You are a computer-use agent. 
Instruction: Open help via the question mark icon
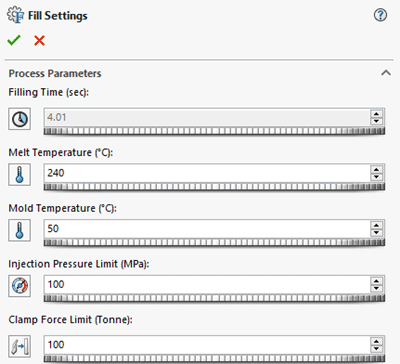point(380,15)
